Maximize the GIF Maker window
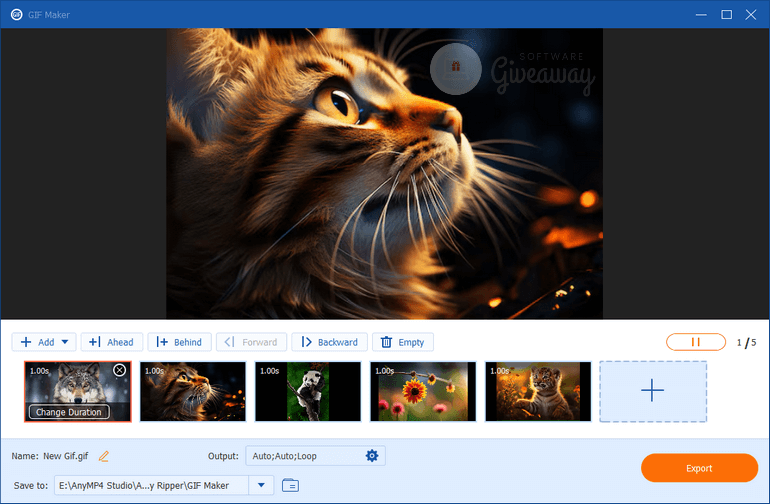 [x=726, y=15]
